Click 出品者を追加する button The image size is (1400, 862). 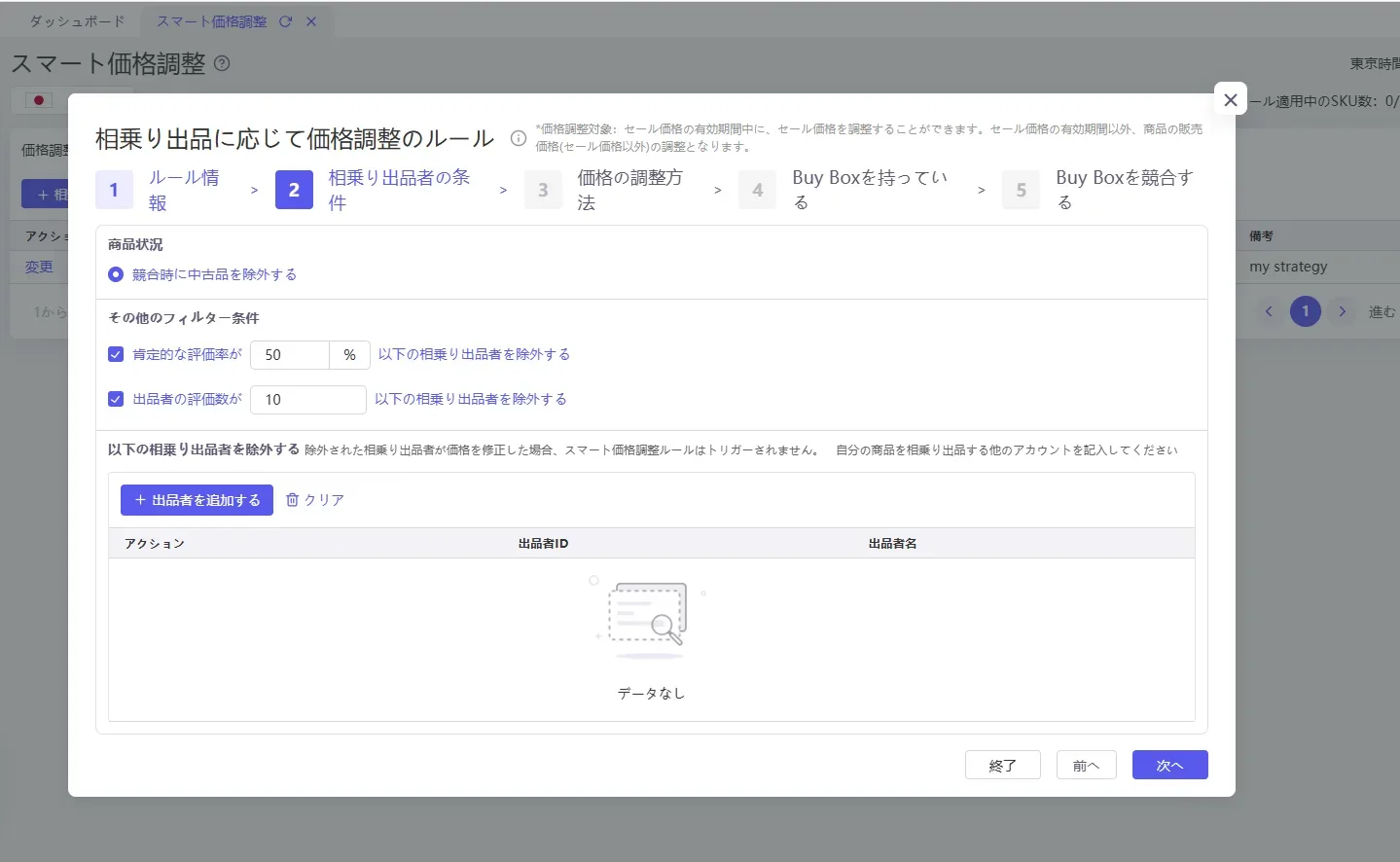click(x=197, y=500)
